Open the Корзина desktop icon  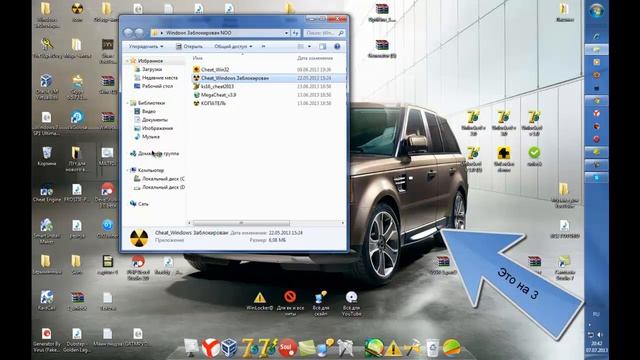tap(47, 156)
